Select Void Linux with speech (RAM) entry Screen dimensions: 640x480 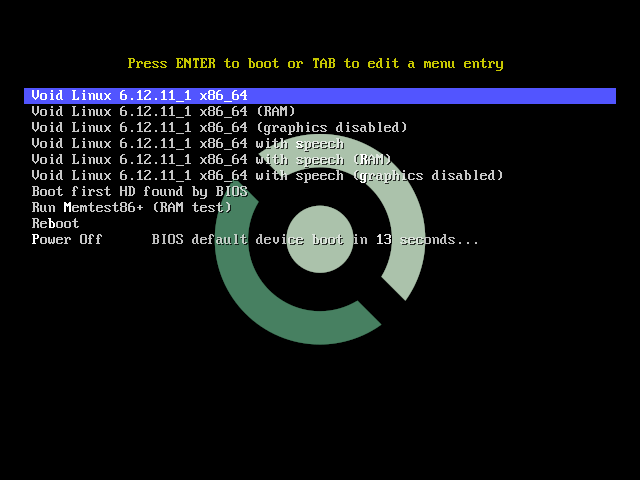(211, 160)
